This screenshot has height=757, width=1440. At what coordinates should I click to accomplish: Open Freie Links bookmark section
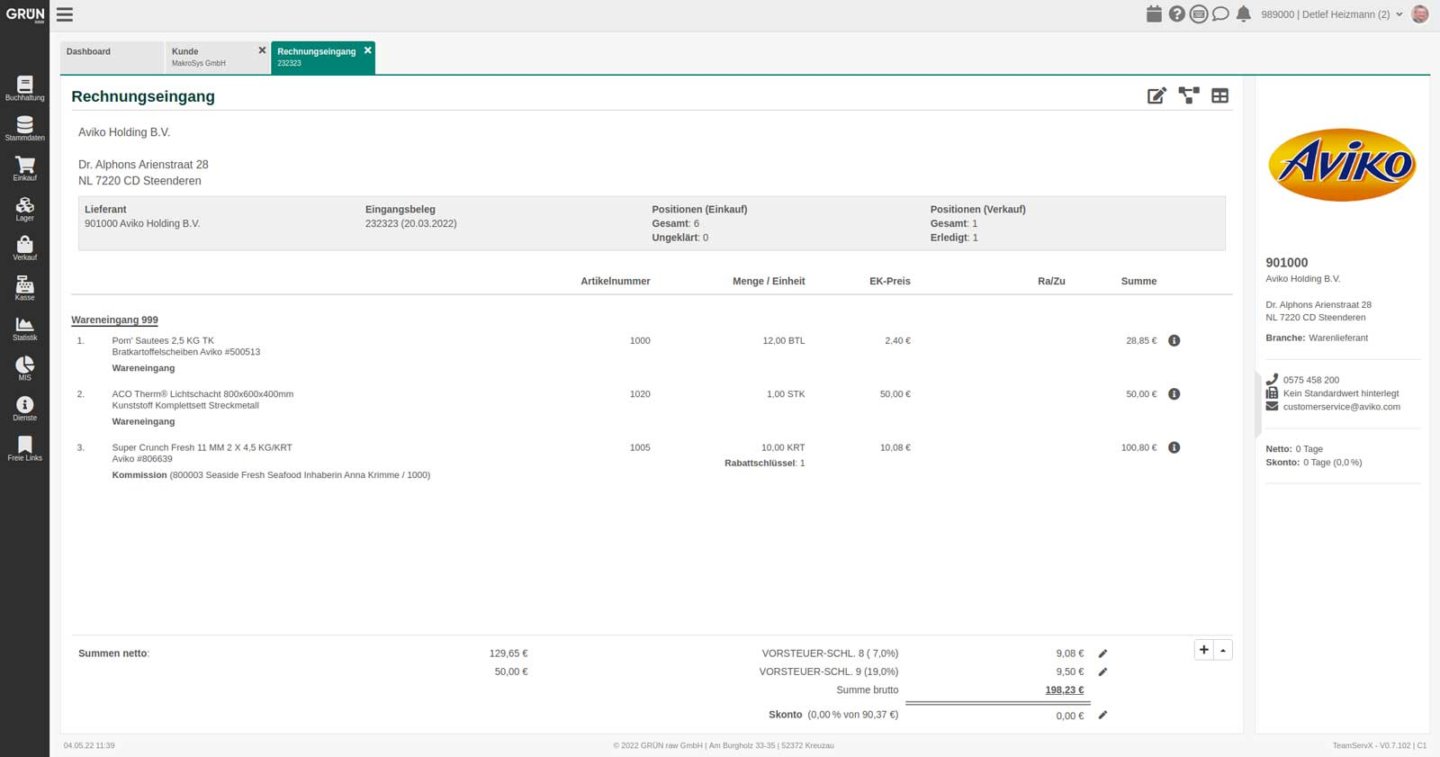(25, 449)
